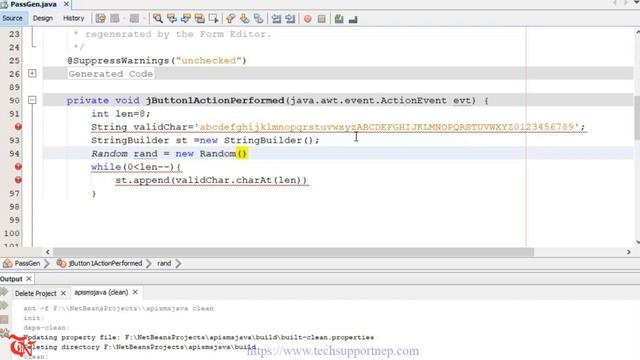Click Stop square icon in Output panel
This screenshot has width=640, height=360.
point(4,319)
